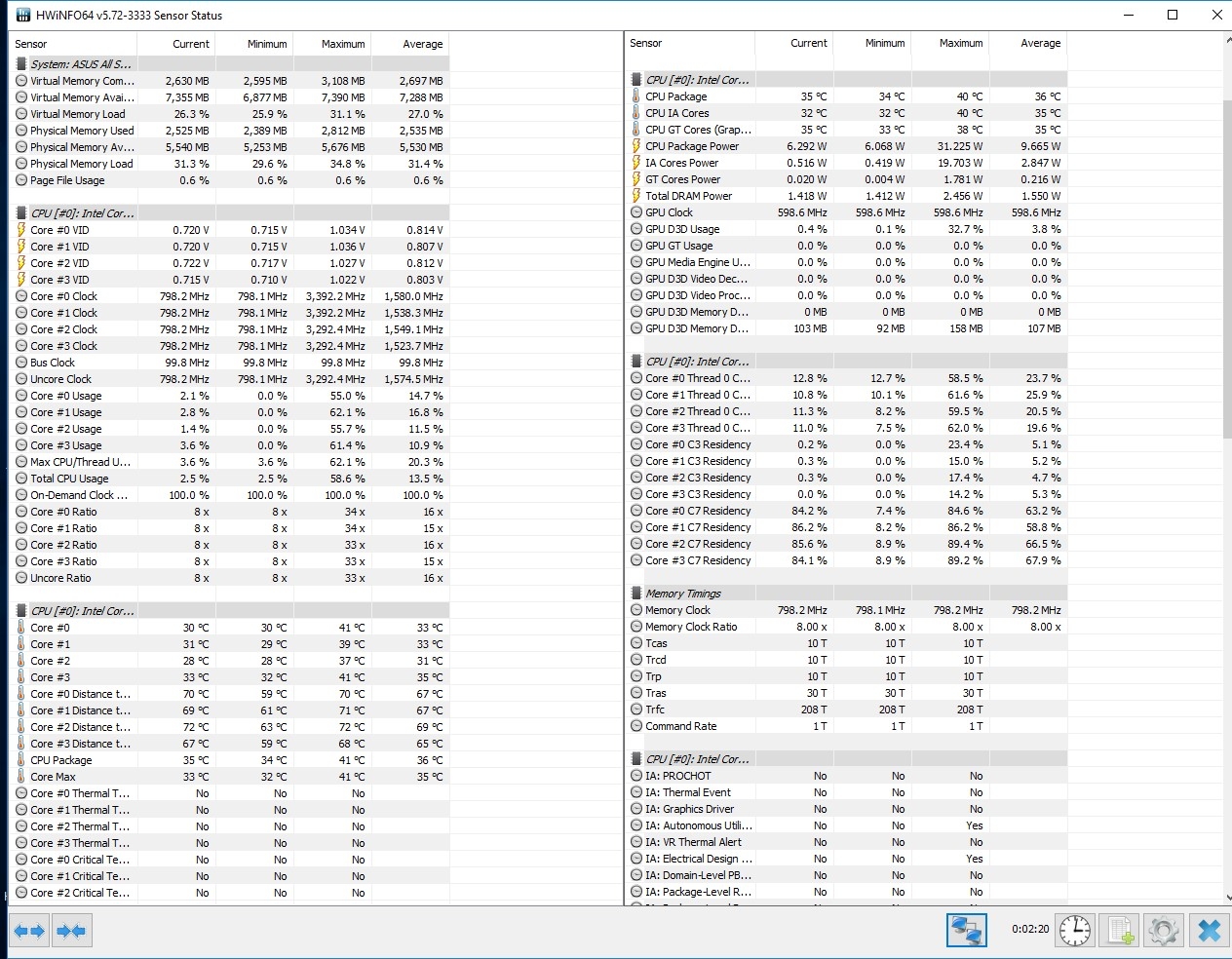Viewport: 1232px width, 959px height.
Task: Select the Core #1 Critical Te... row
Action: (229, 876)
